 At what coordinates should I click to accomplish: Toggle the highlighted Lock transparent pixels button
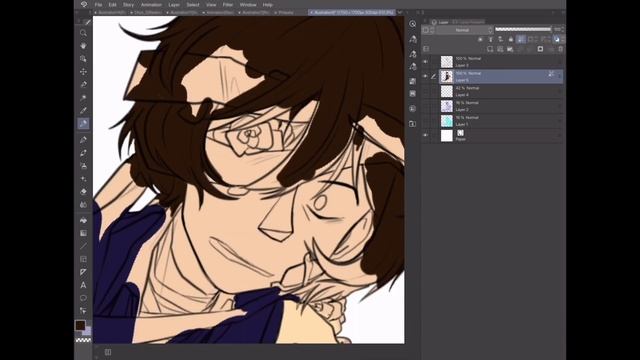tap(521, 39)
